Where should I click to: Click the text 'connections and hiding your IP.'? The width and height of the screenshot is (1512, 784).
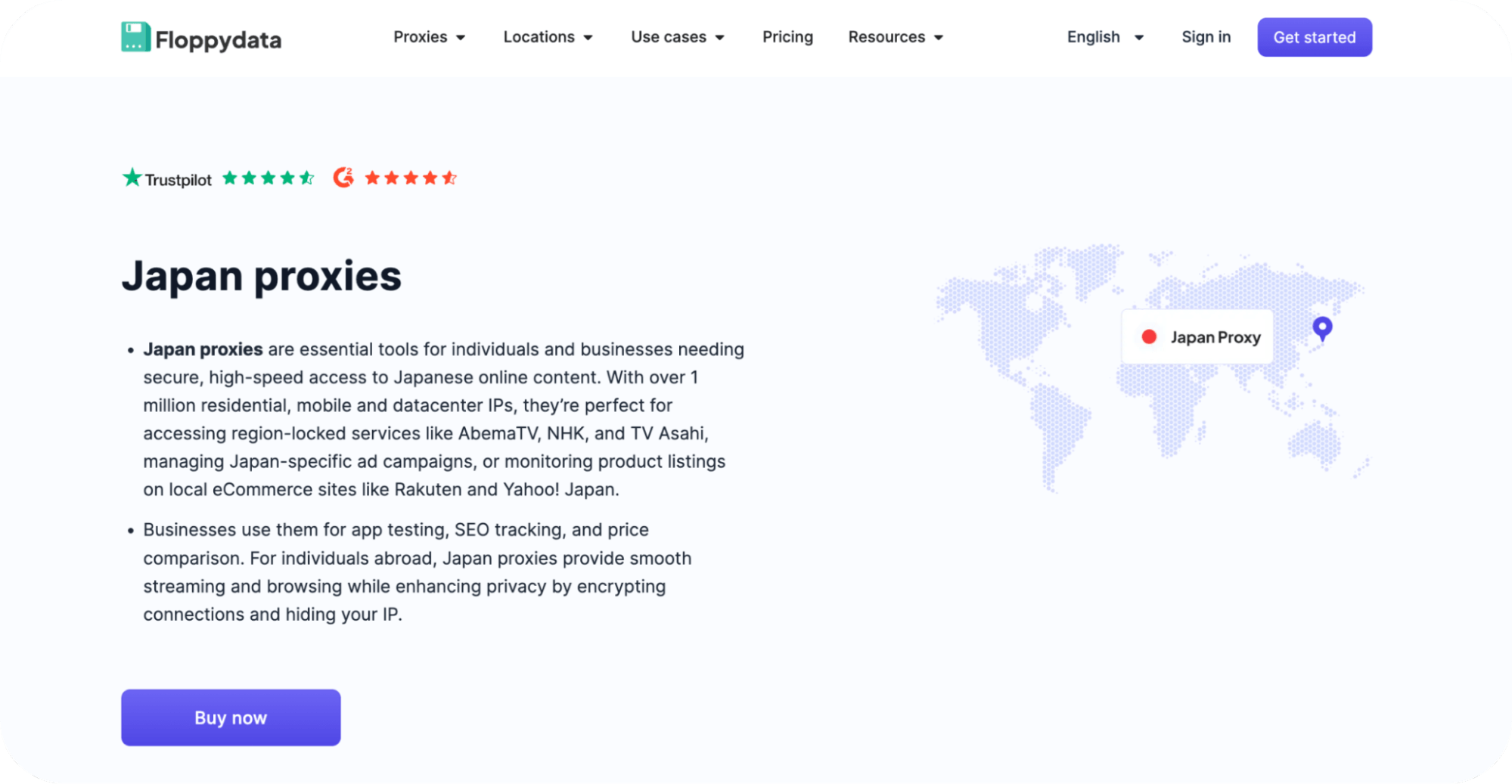[272, 615]
